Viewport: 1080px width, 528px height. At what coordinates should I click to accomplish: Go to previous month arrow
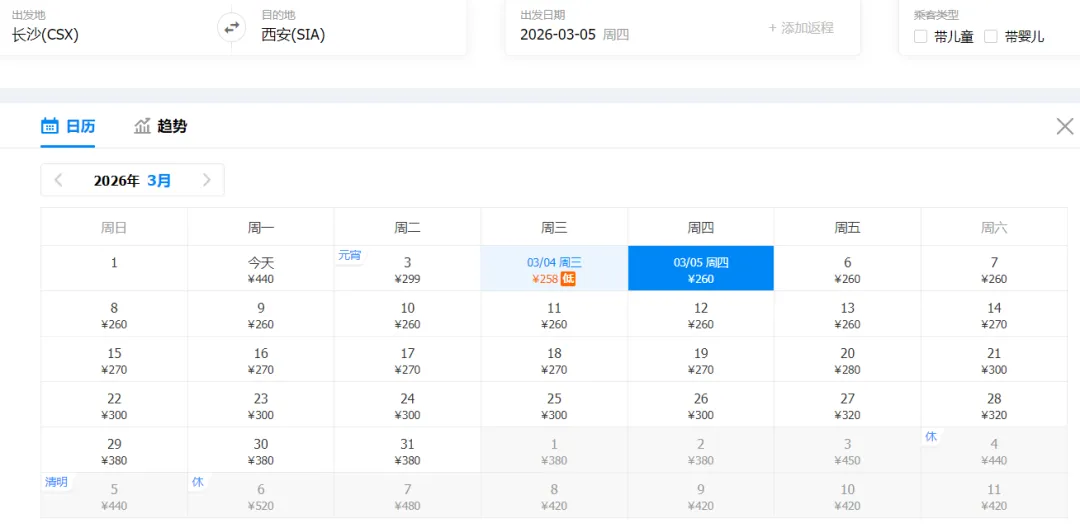pos(59,180)
